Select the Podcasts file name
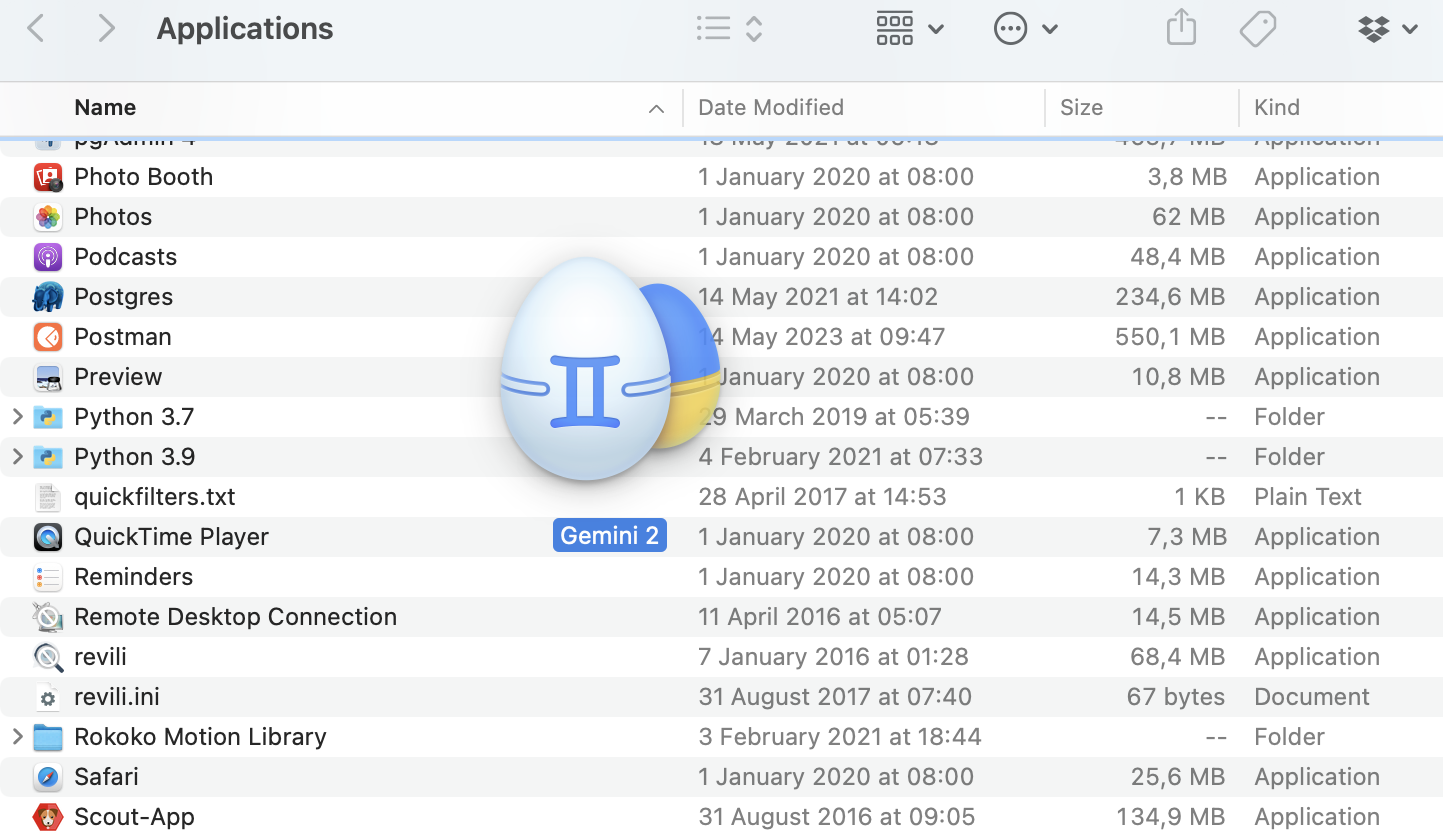Viewport: 1443px width, 834px height. pyautogui.click(x=125, y=257)
